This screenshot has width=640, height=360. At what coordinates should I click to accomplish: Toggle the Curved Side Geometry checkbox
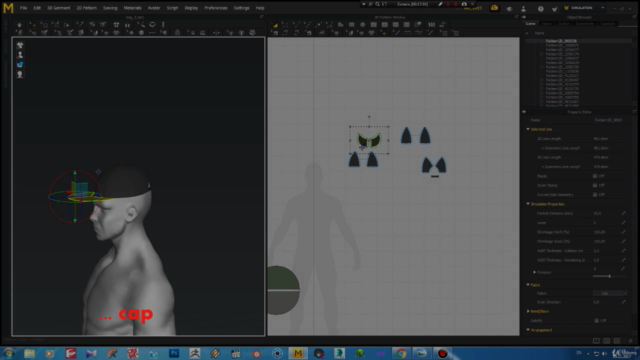(595, 195)
